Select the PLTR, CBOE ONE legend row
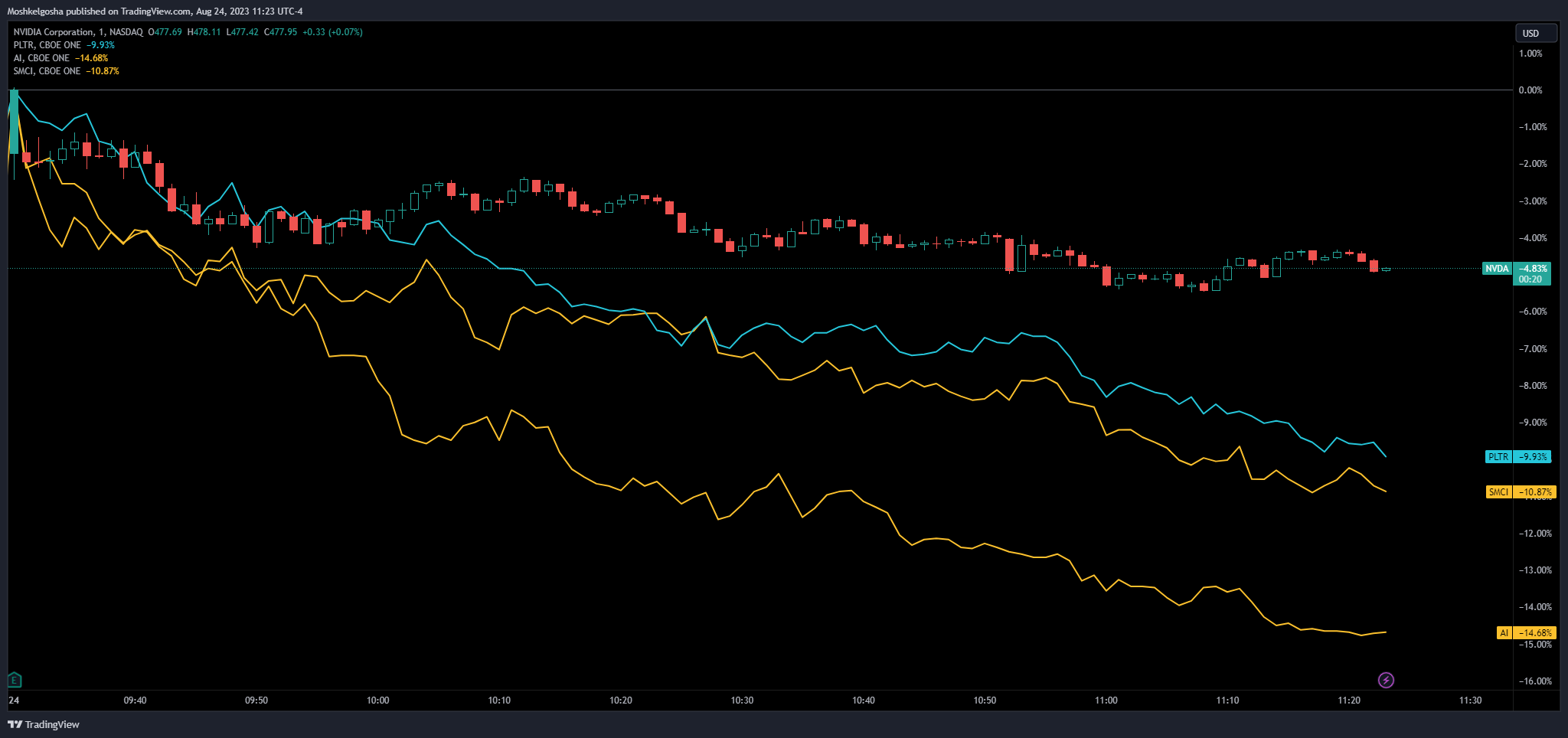This screenshot has height=738, width=1568. [64, 45]
